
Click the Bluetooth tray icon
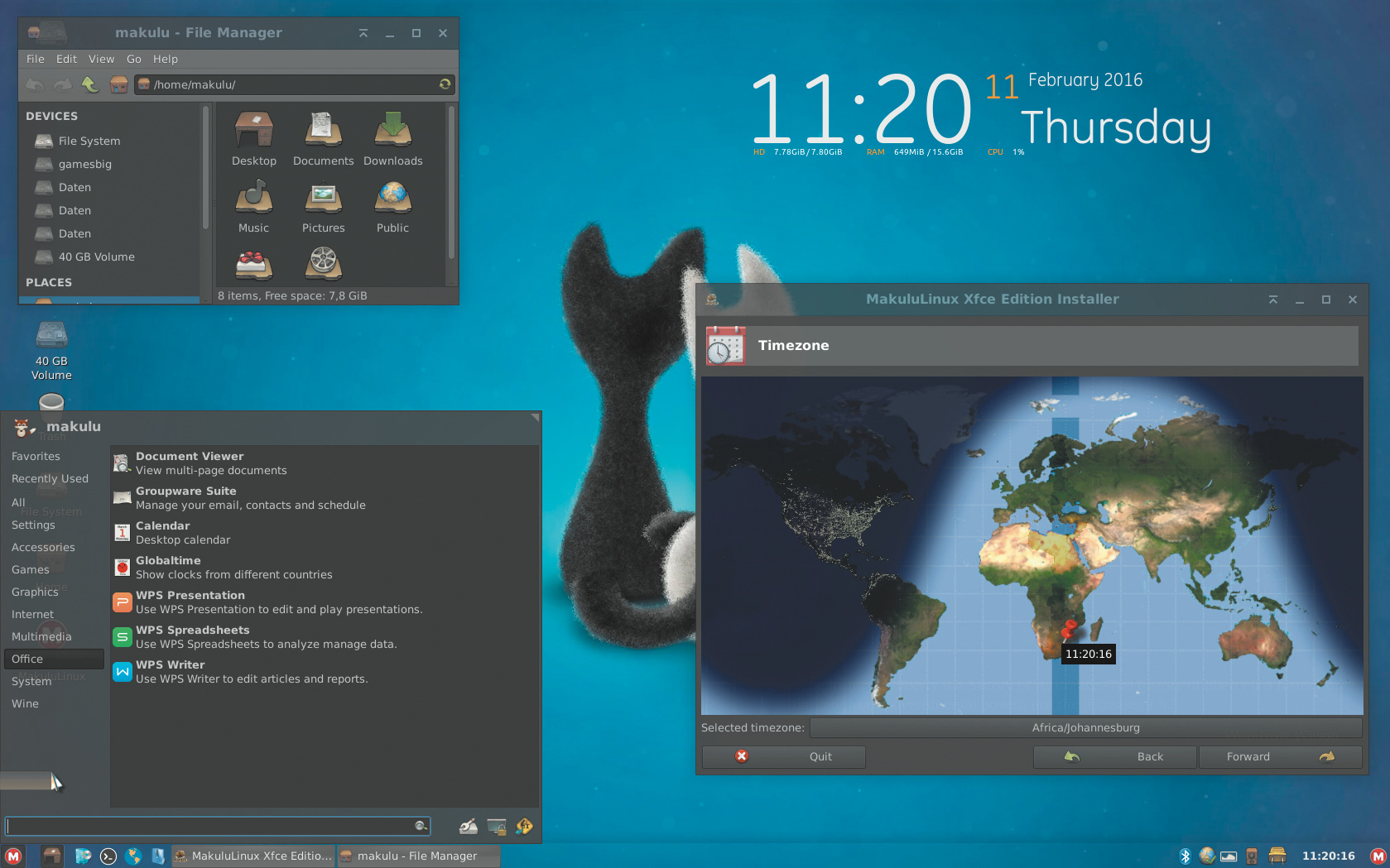coord(1185,856)
